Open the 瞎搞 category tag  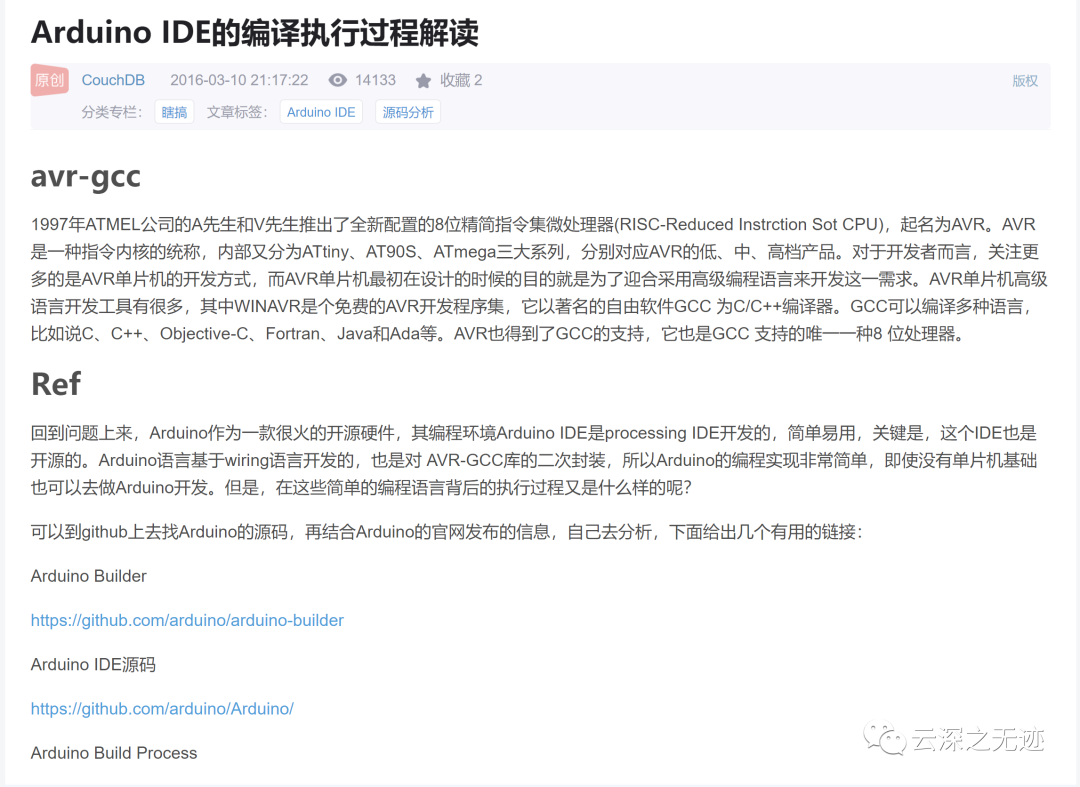coord(174,112)
